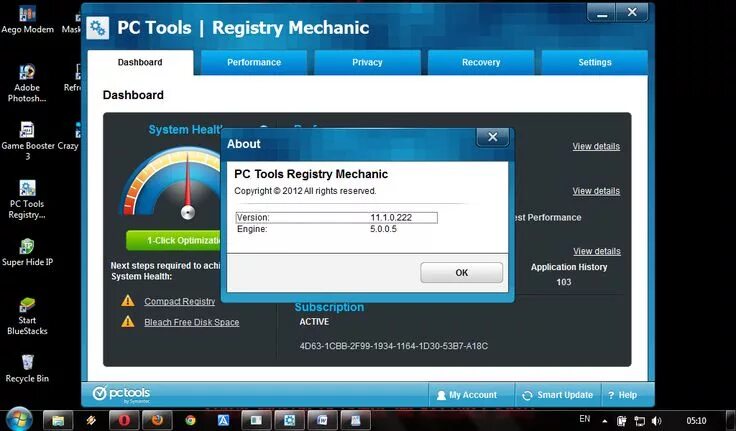Image resolution: width=736 pixels, height=431 pixels.
Task: Show hidden system tray icons arrow
Action: tap(605, 421)
